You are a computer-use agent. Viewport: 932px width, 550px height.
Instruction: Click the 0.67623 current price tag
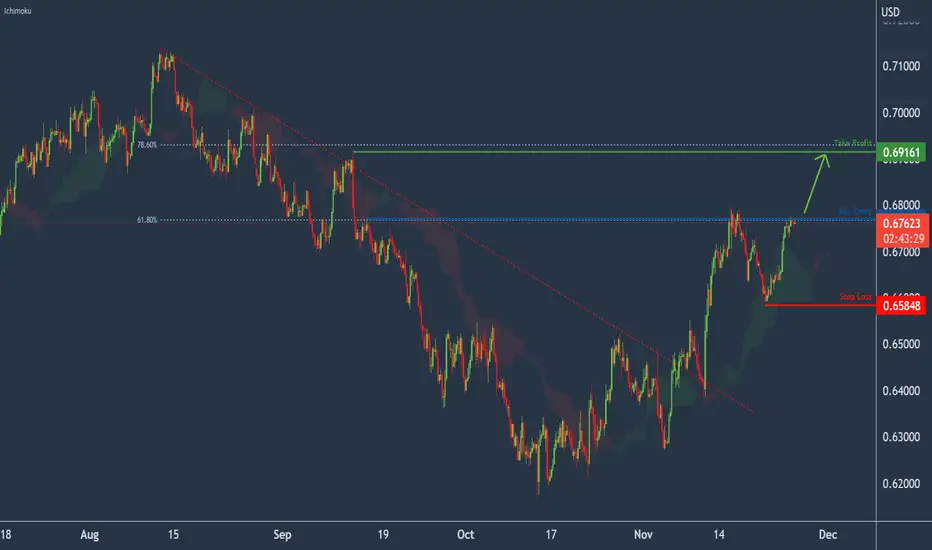[x=901, y=224]
